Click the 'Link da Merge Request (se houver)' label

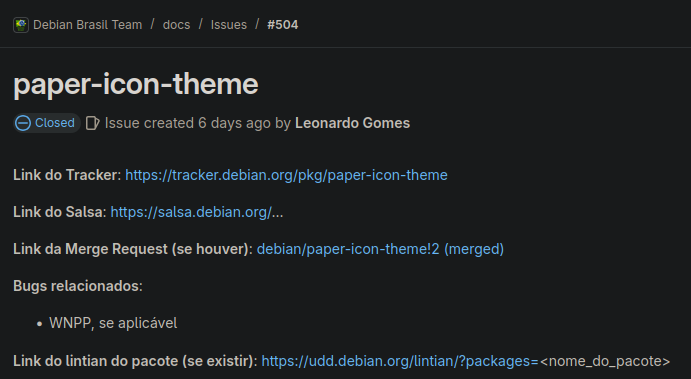[x=133, y=249]
